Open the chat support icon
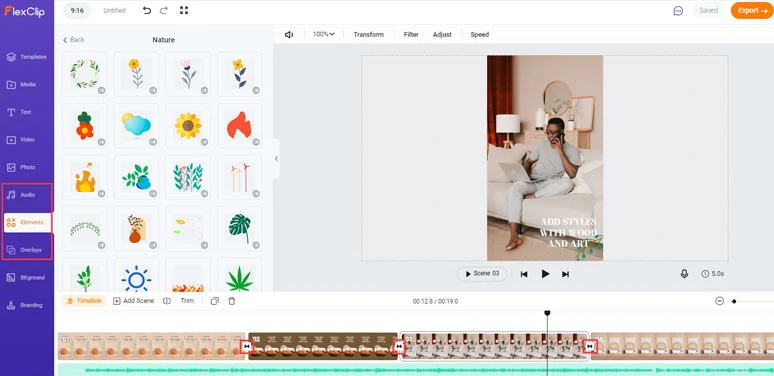The width and height of the screenshot is (774, 376). tap(678, 11)
